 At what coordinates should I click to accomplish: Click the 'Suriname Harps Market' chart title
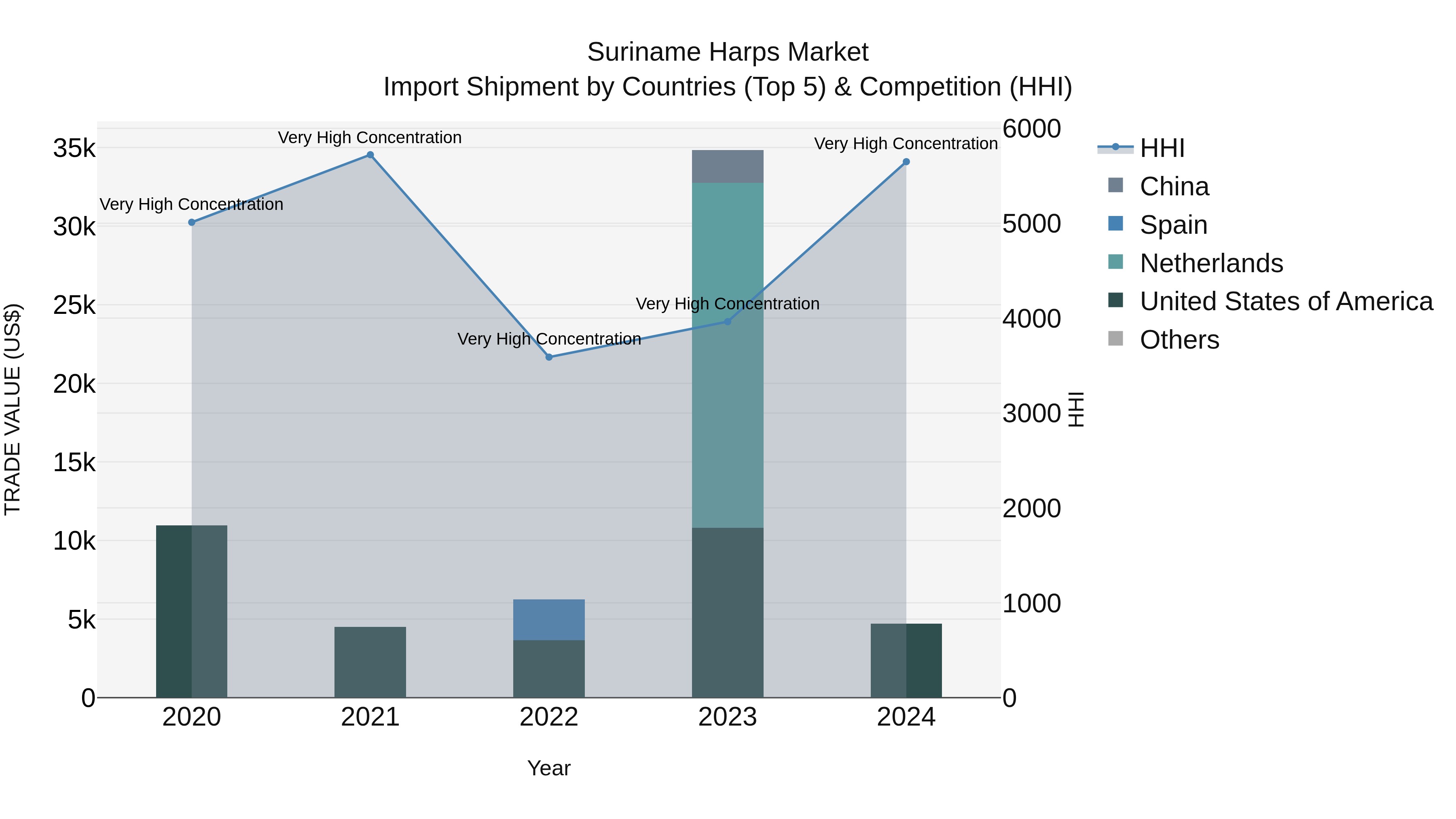[x=728, y=53]
